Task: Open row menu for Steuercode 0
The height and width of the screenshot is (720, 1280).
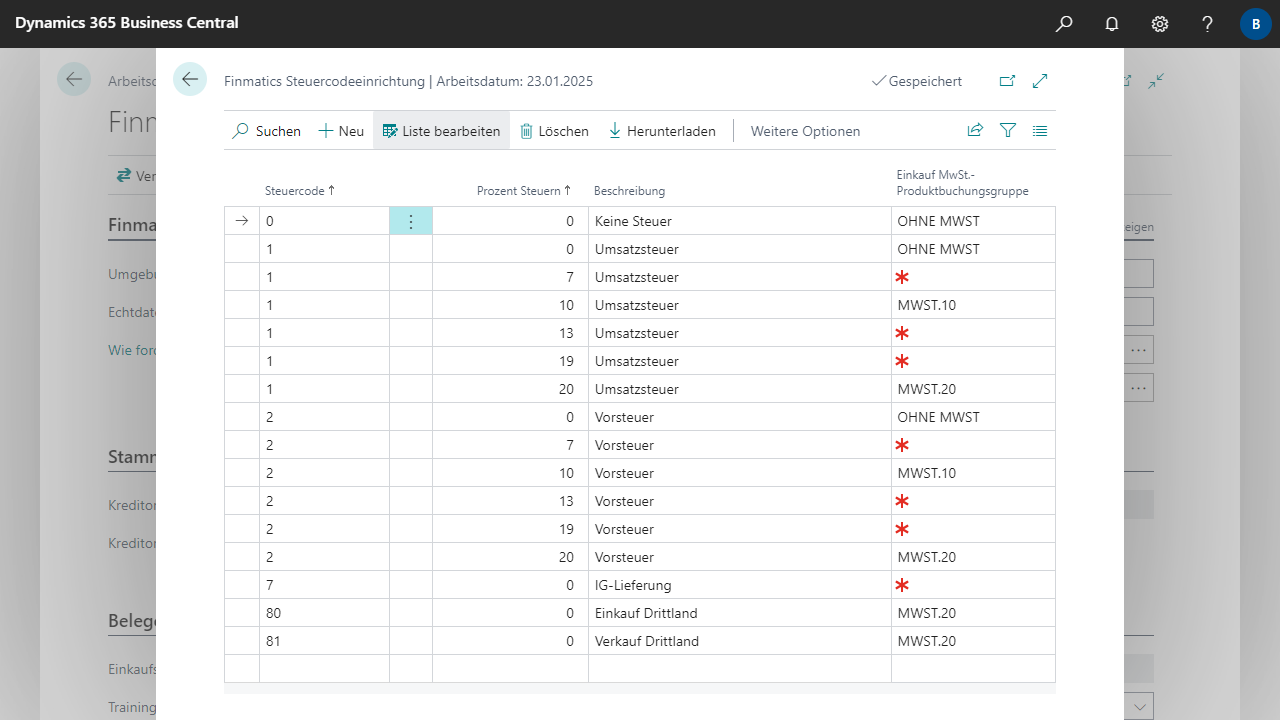Action: (410, 221)
